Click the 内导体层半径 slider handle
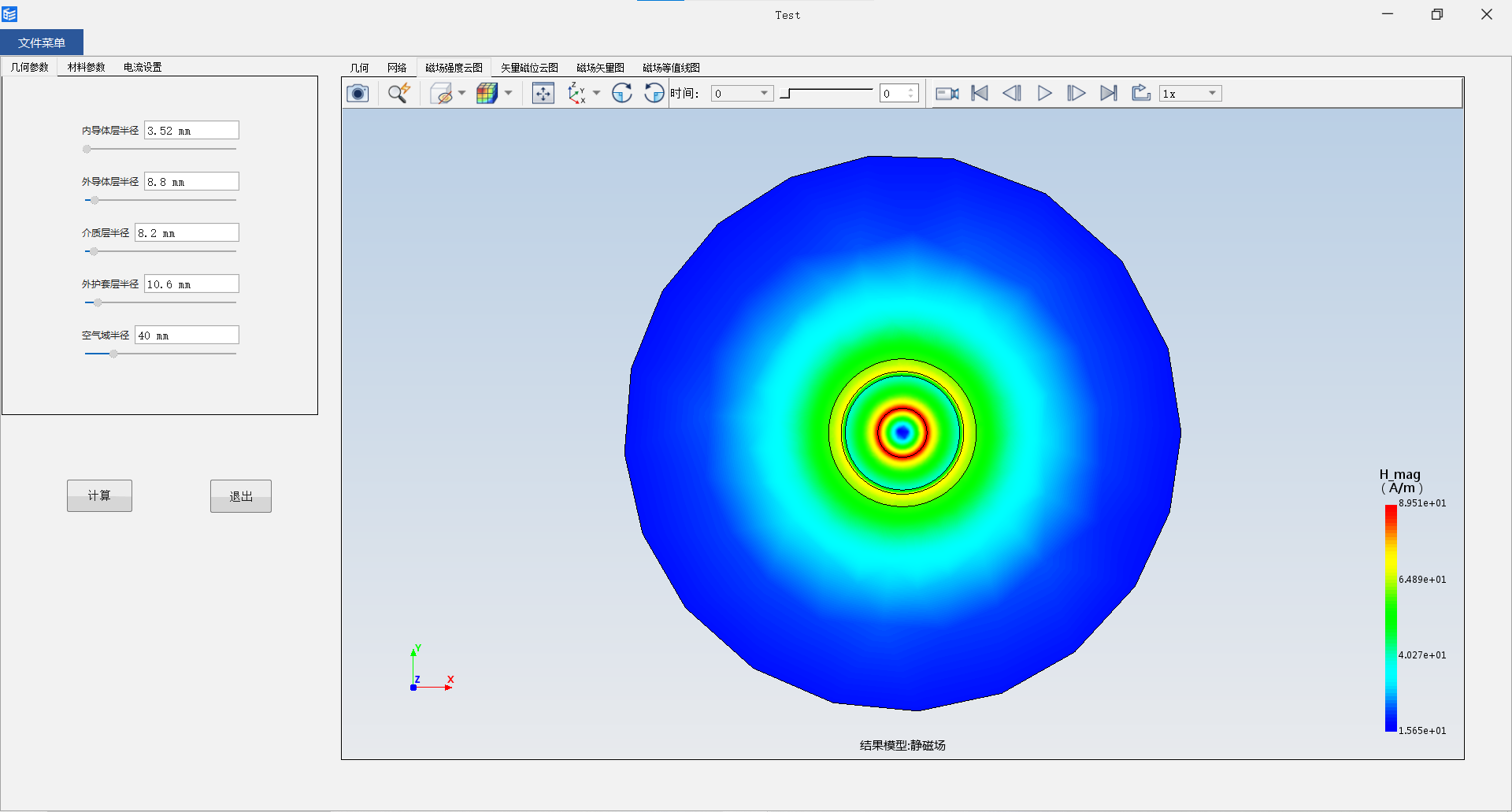The width and height of the screenshot is (1512, 812). coord(87,149)
